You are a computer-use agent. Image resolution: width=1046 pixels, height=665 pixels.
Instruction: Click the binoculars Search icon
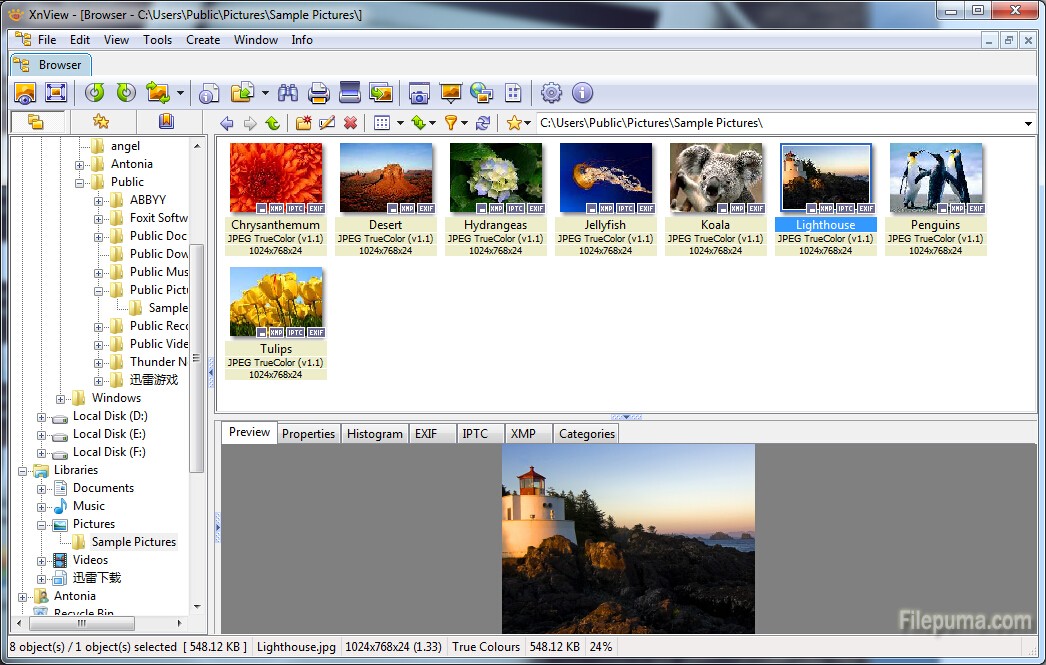click(x=288, y=93)
